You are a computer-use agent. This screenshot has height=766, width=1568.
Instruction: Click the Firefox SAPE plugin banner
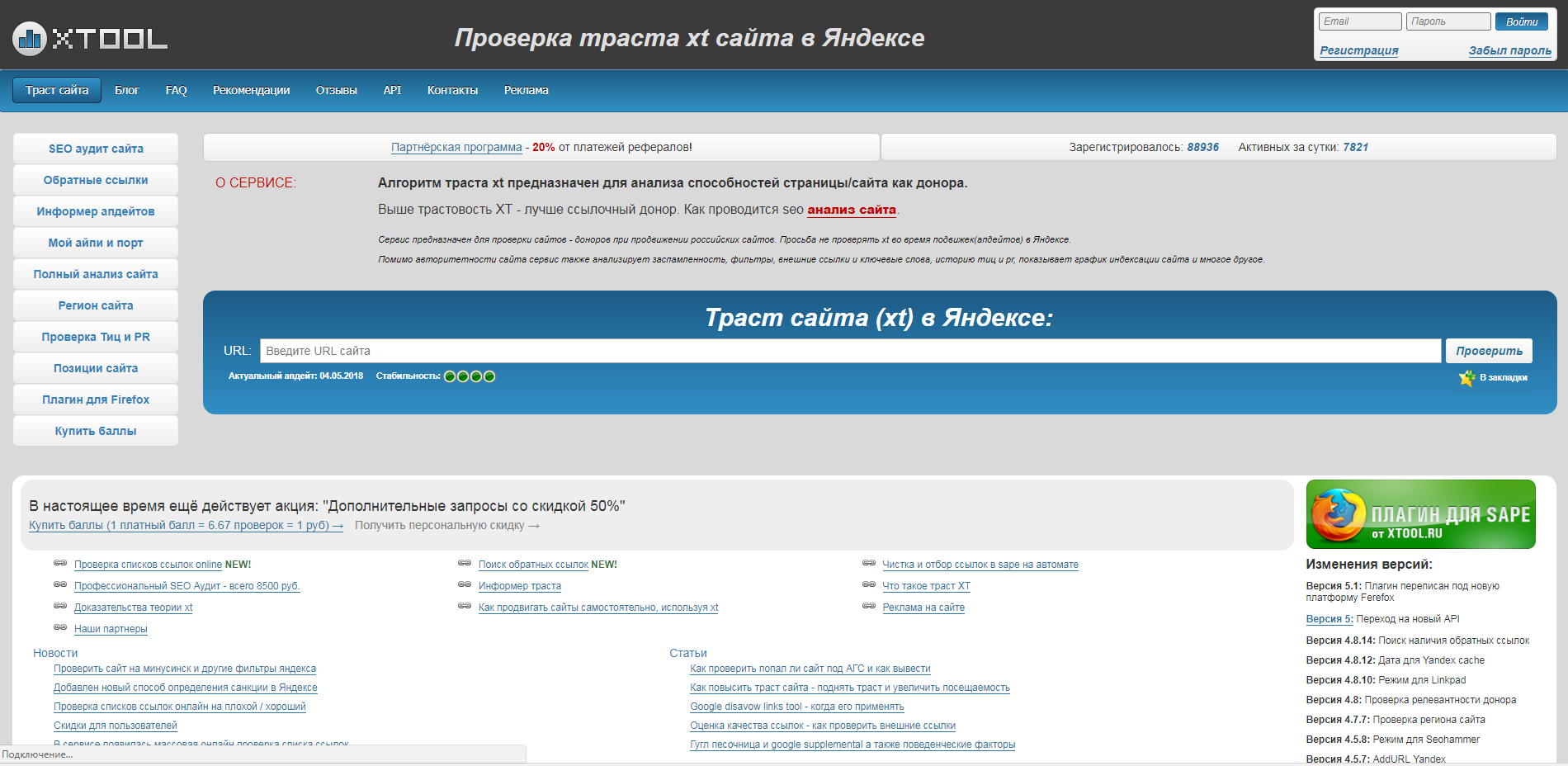pyautogui.click(x=1420, y=514)
